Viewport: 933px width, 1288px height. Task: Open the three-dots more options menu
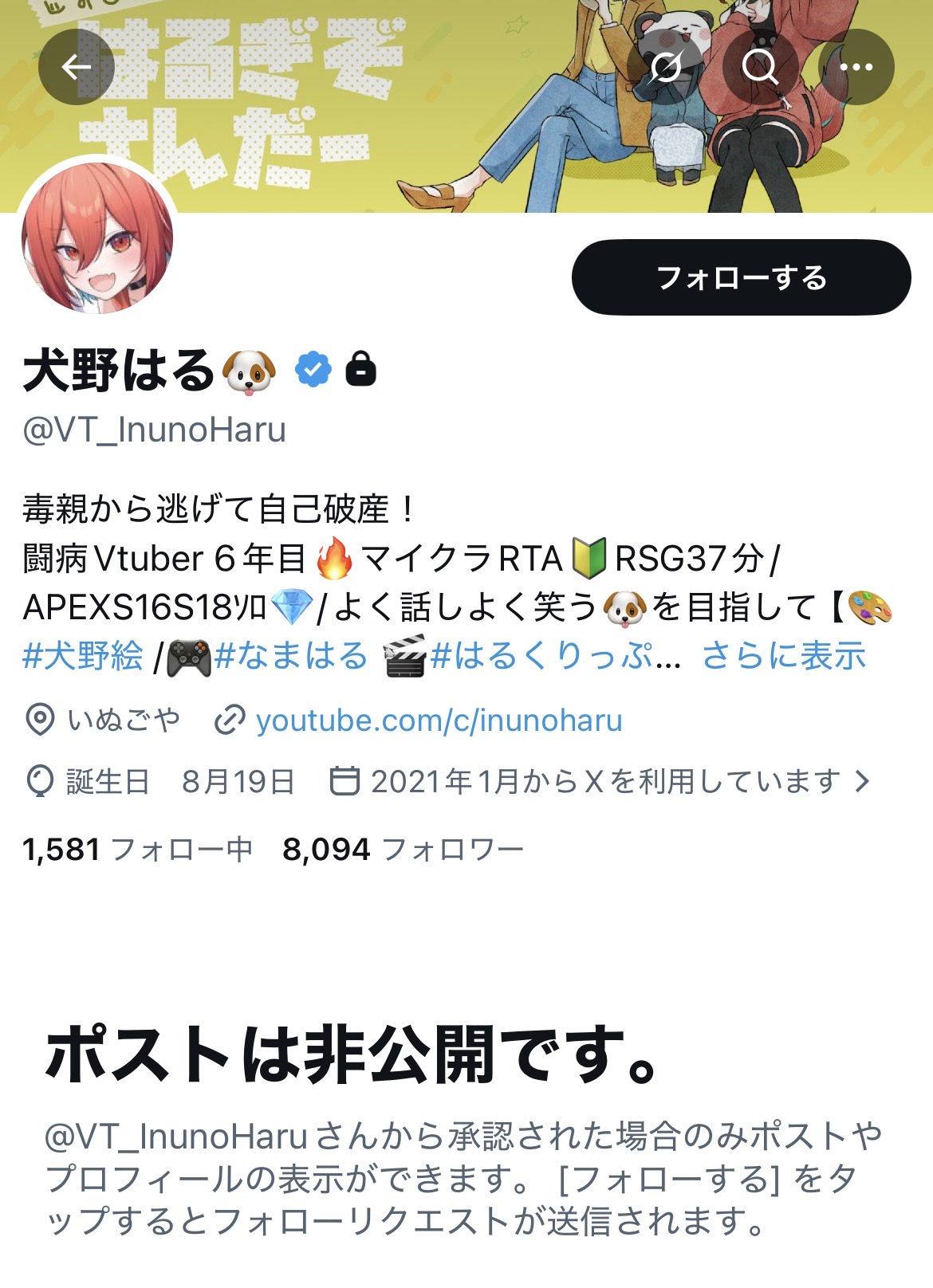[x=856, y=67]
